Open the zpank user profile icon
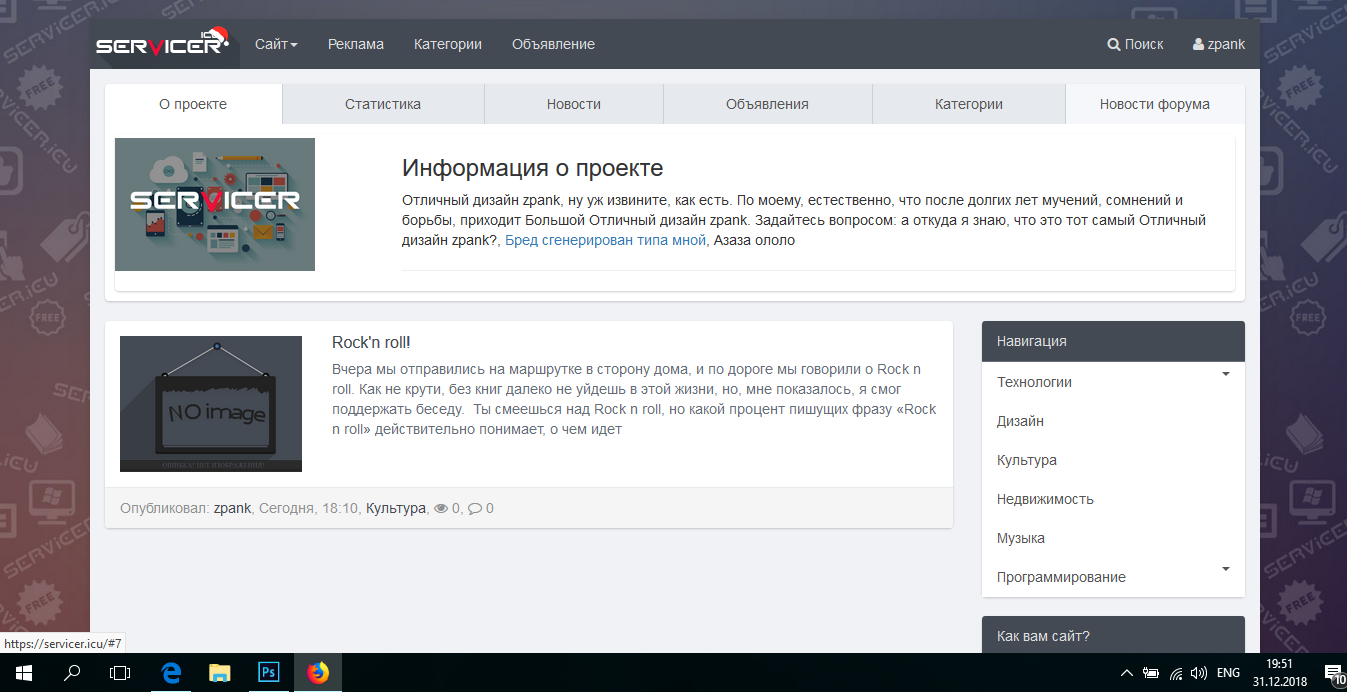1347x692 pixels. 1198,45
